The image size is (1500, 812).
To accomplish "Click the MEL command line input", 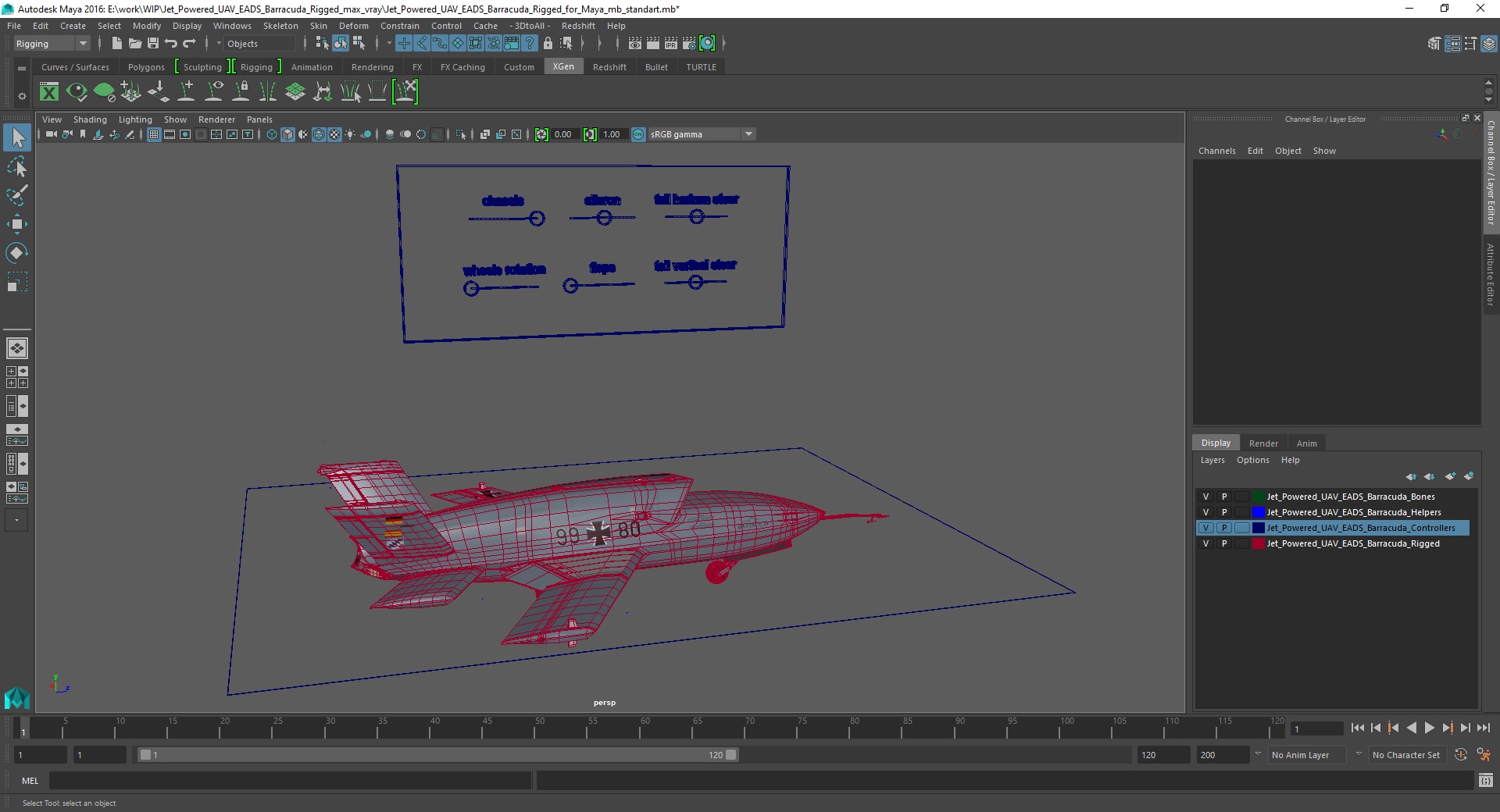I will click(291, 781).
